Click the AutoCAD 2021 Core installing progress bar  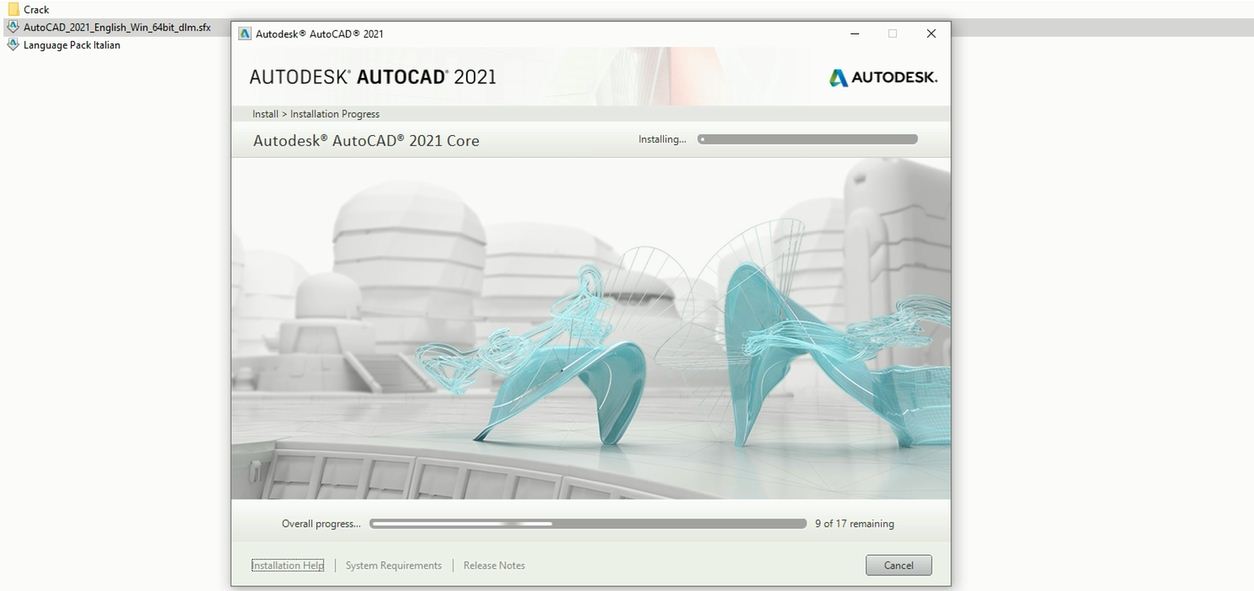coord(807,139)
